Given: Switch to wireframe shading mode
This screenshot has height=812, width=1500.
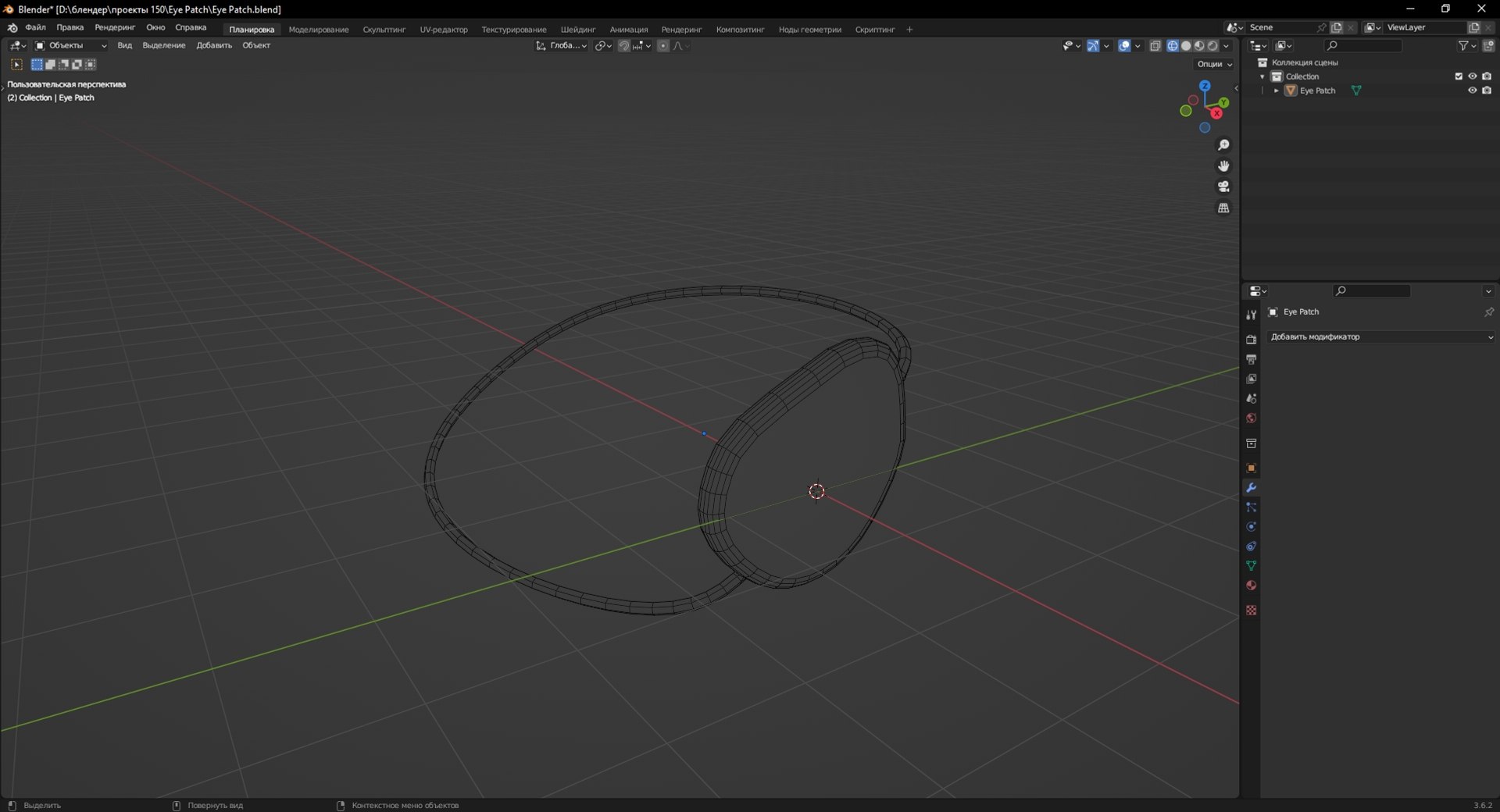Looking at the screenshot, I should (1173, 46).
